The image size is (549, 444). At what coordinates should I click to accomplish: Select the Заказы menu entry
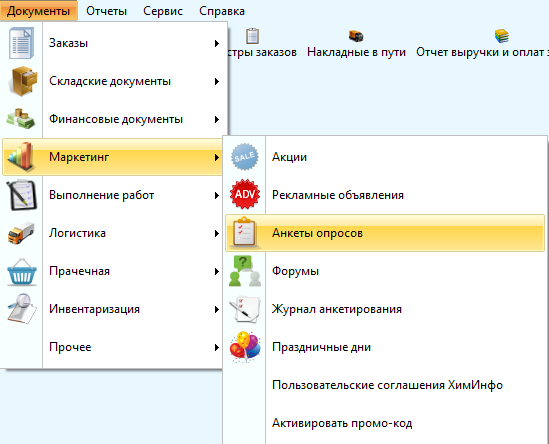[114, 43]
